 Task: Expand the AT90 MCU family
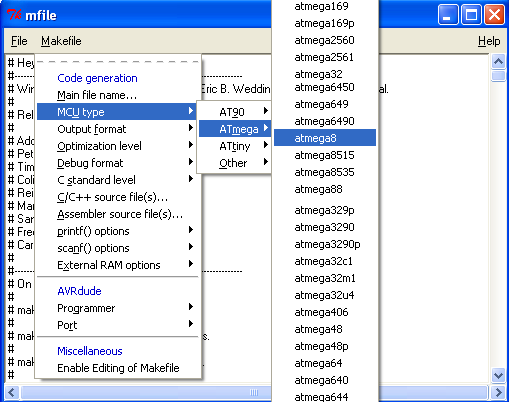point(235,112)
